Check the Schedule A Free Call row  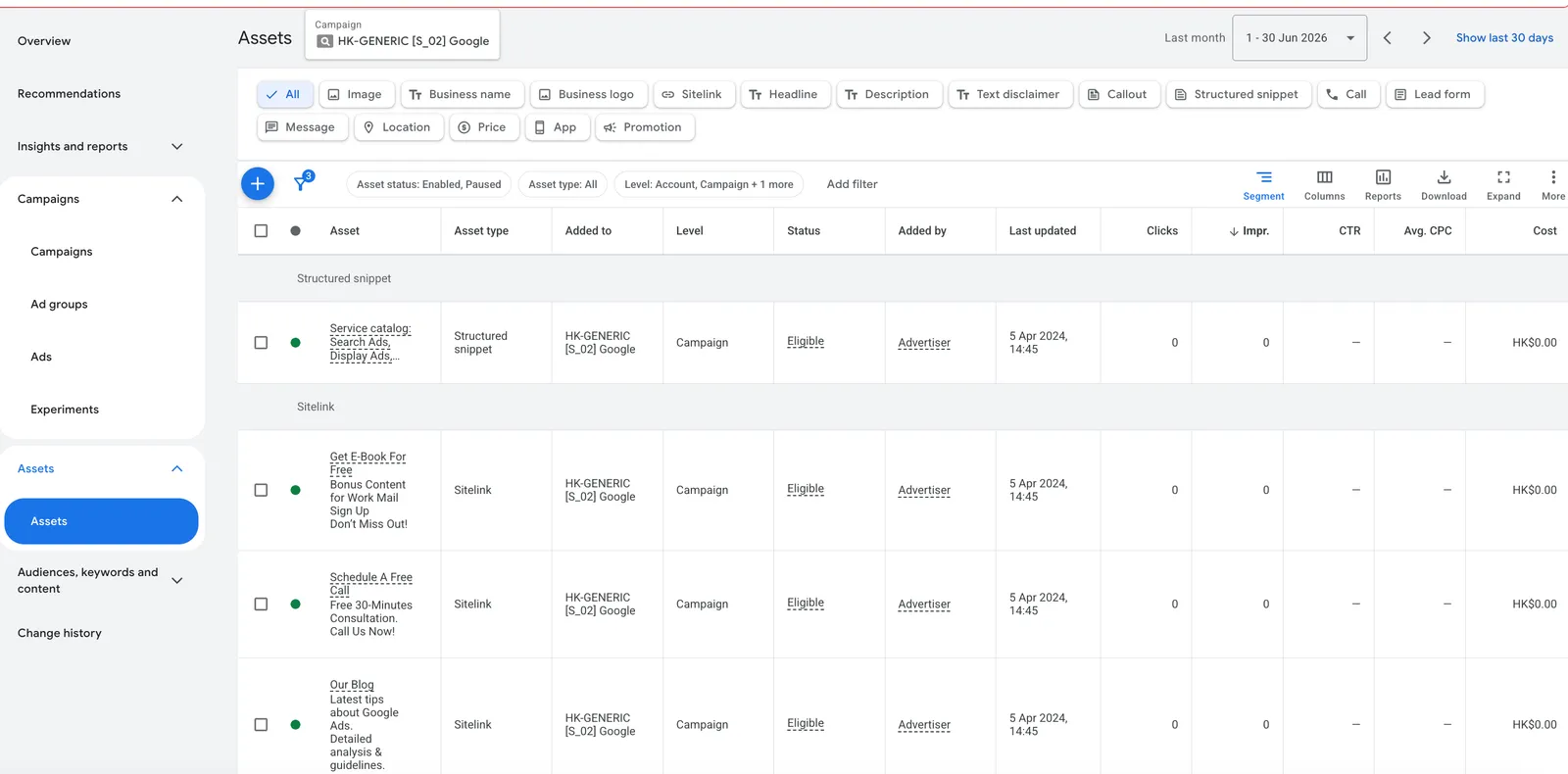click(261, 605)
